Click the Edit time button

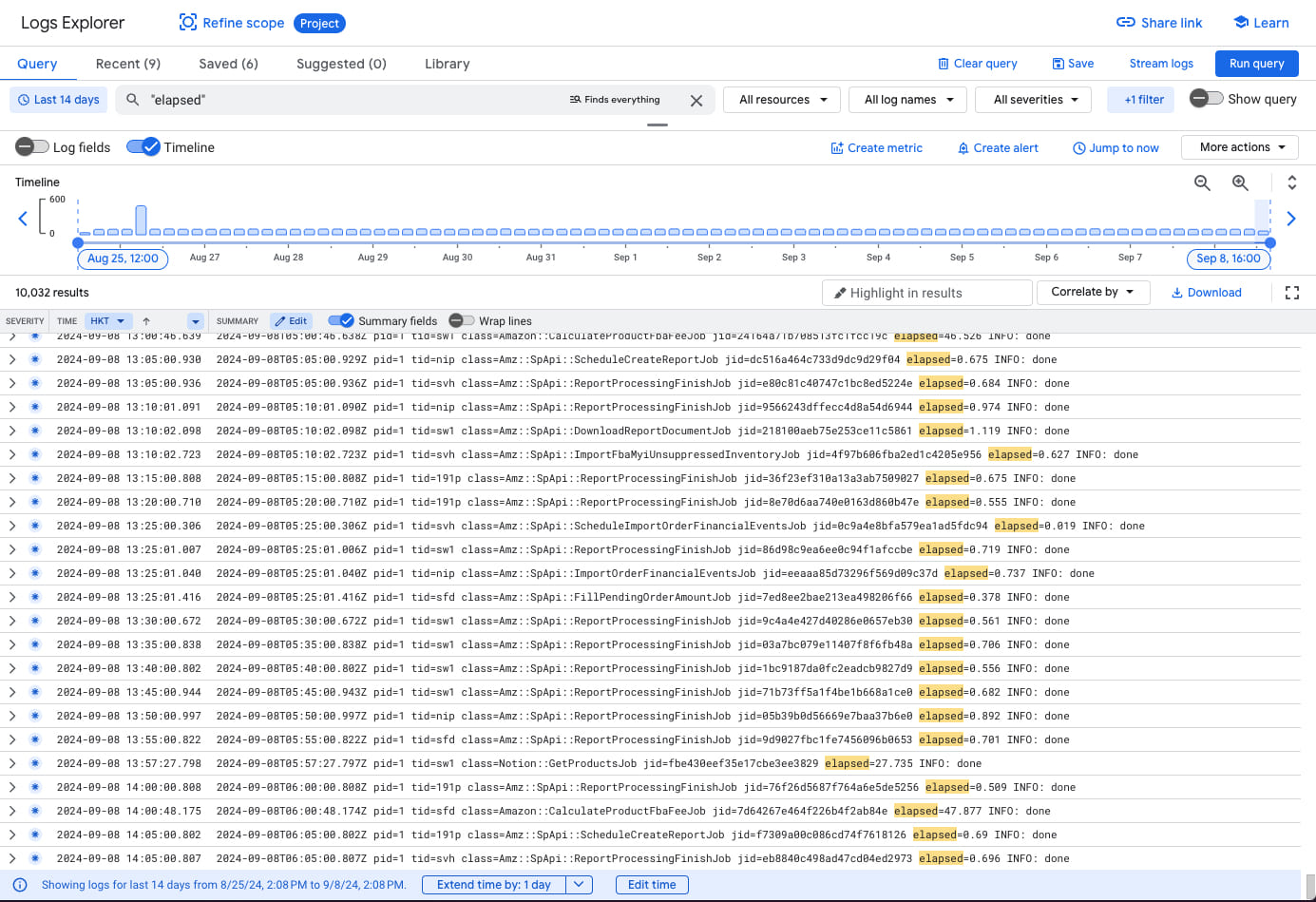(x=652, y=885)
